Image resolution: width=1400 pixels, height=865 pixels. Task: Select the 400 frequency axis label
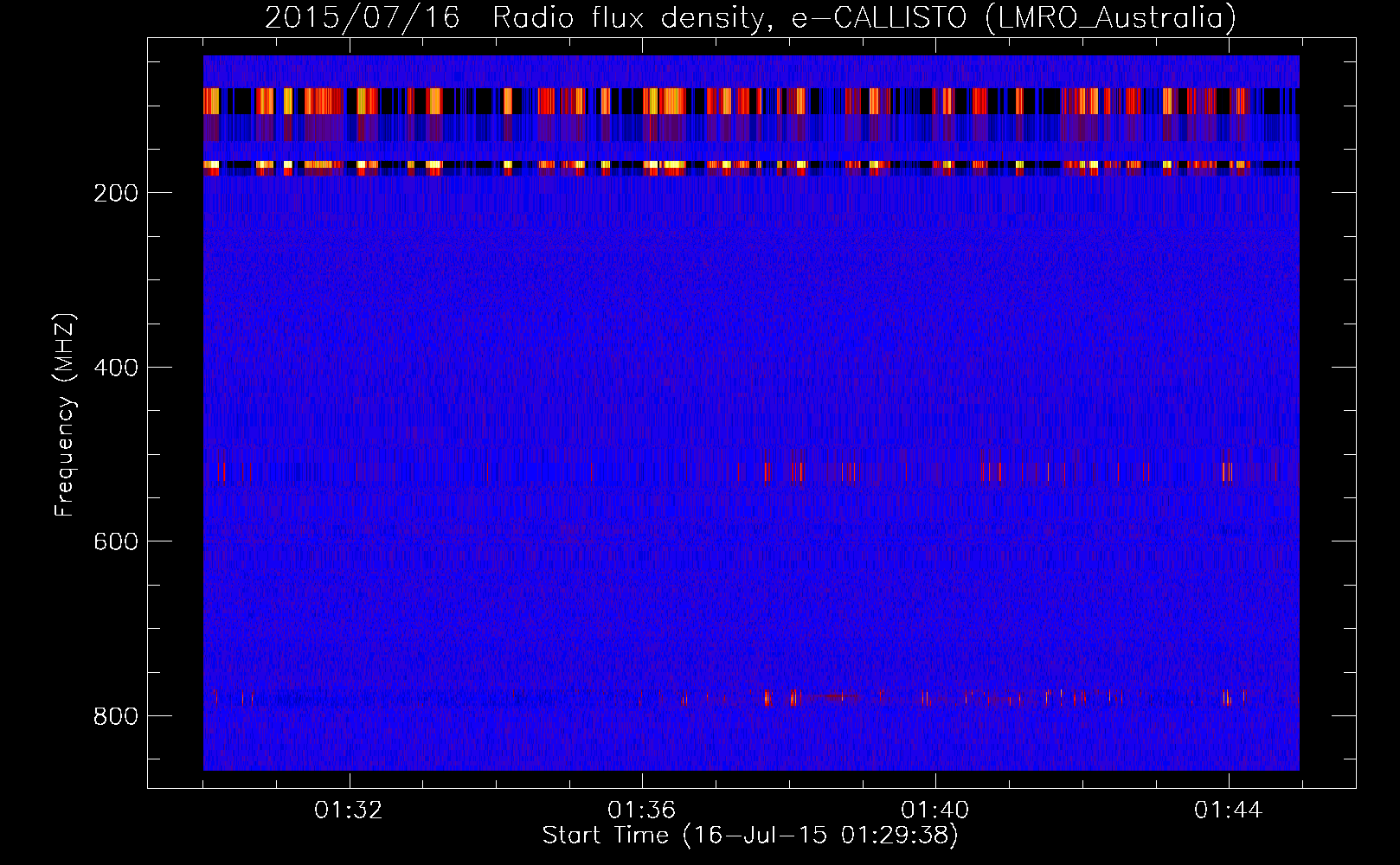tap(115, 368)
